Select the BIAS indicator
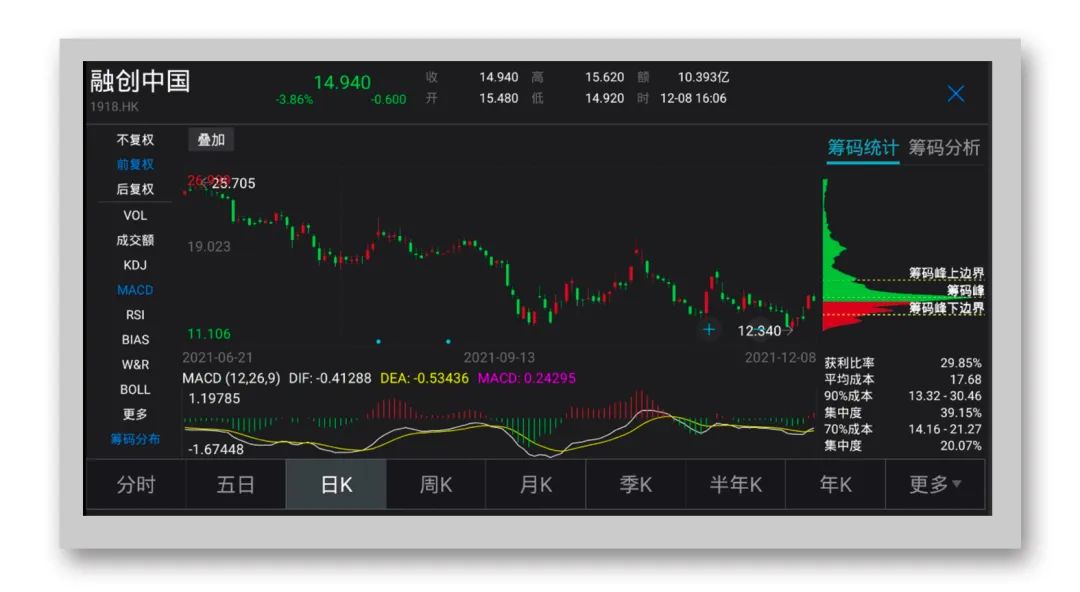Image resolution: width=1080 pixels, height=592 pixels. point(135,340)
